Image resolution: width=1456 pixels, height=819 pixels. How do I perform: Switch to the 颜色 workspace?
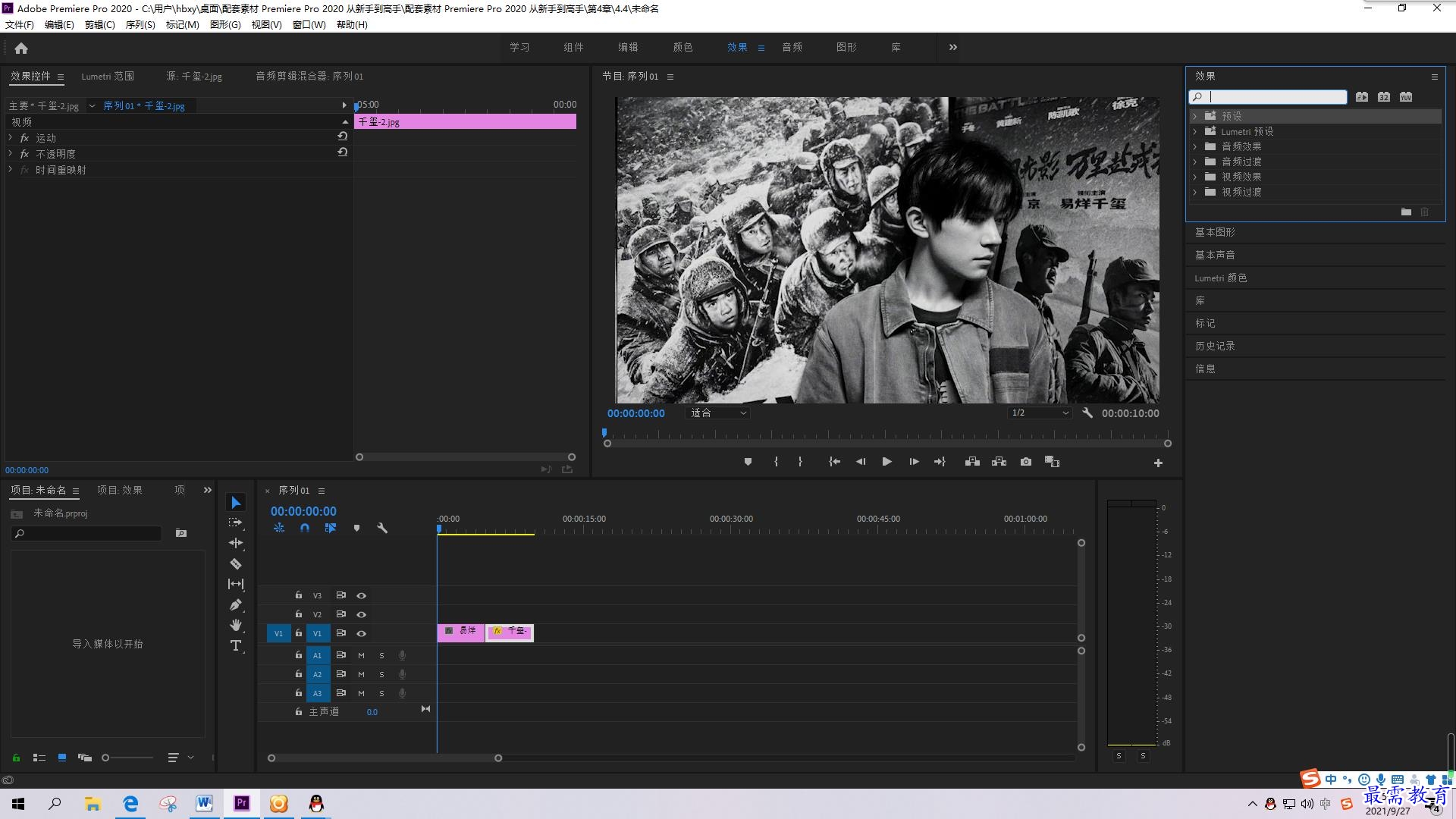[x=682, y=47]
